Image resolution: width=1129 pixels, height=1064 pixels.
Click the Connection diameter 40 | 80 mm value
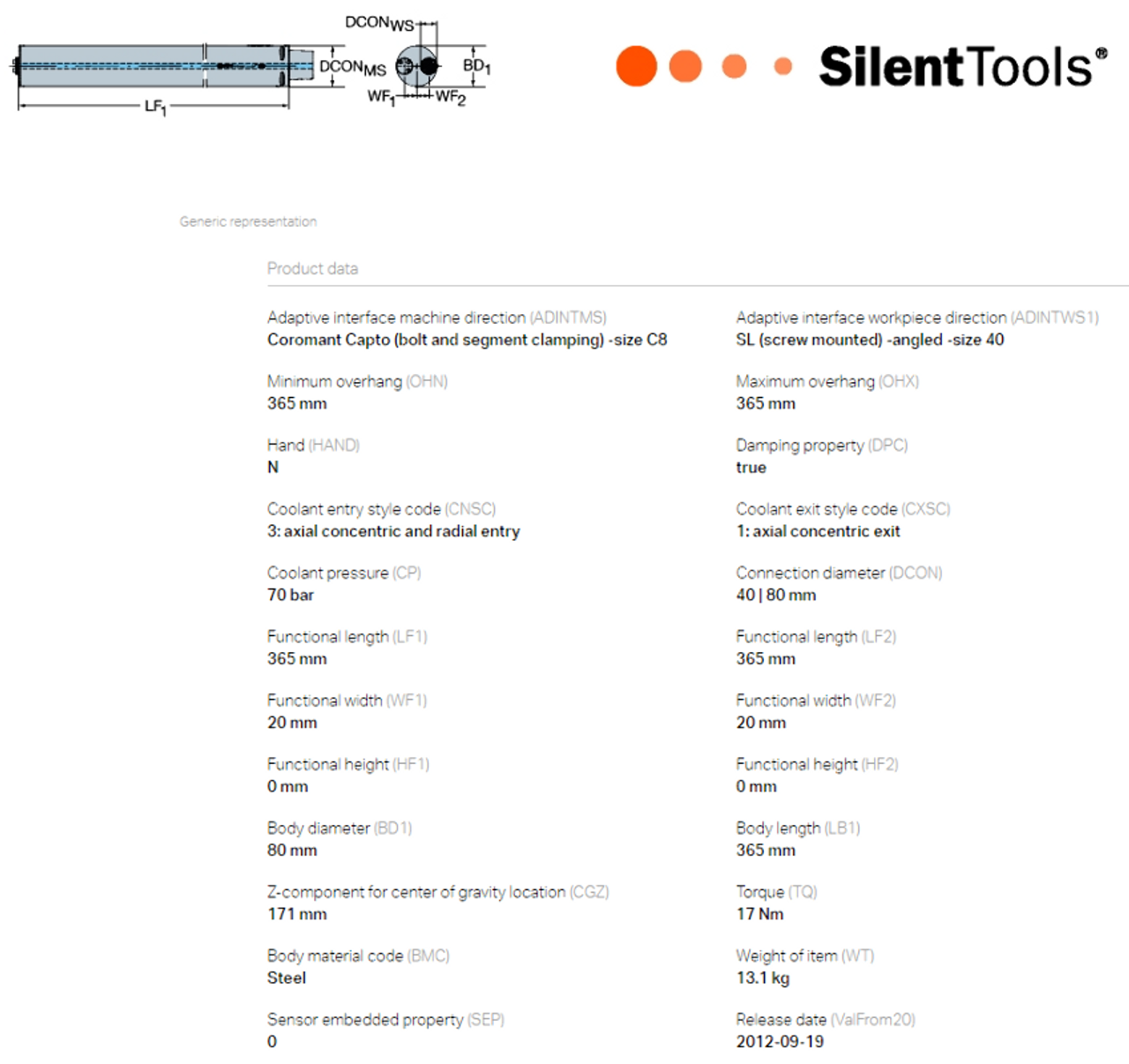click(x=775, y=595)
